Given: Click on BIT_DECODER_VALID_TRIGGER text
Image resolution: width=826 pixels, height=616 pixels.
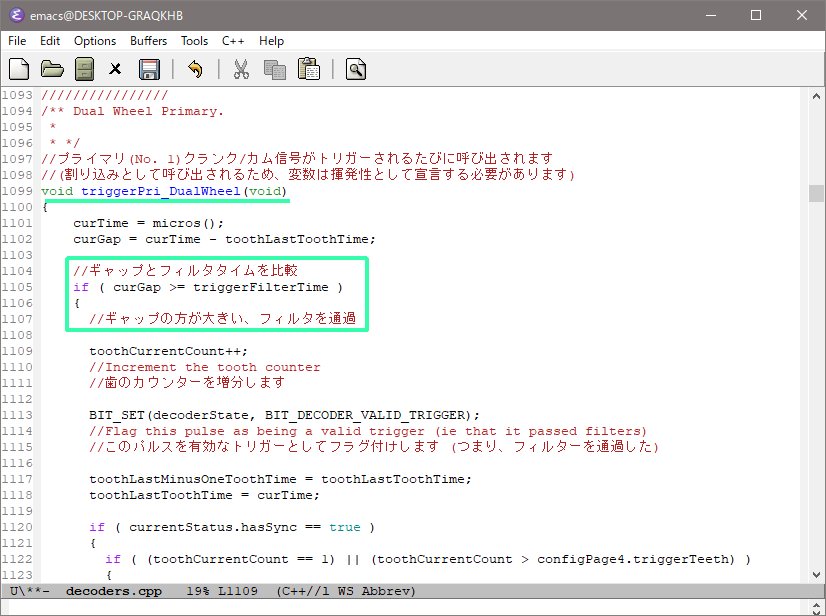Looking at the screenshot, I should (365, 415).
